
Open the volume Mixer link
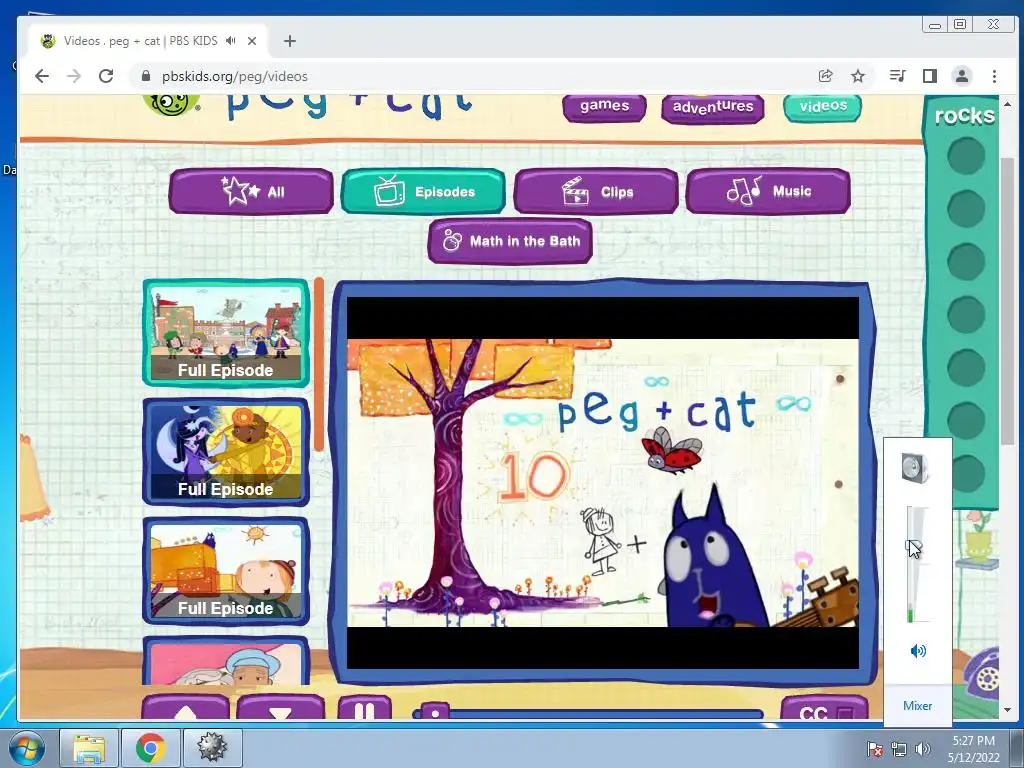point(918,705)
